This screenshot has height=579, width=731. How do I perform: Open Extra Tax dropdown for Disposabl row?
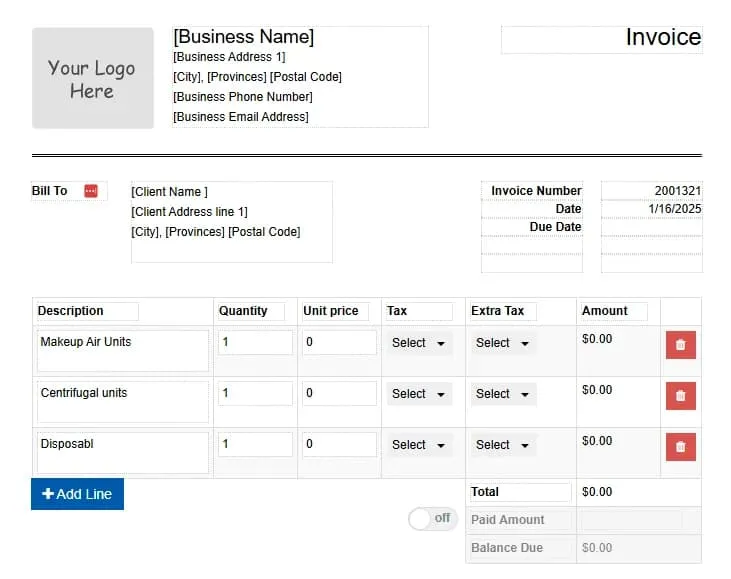click(503, 445)
